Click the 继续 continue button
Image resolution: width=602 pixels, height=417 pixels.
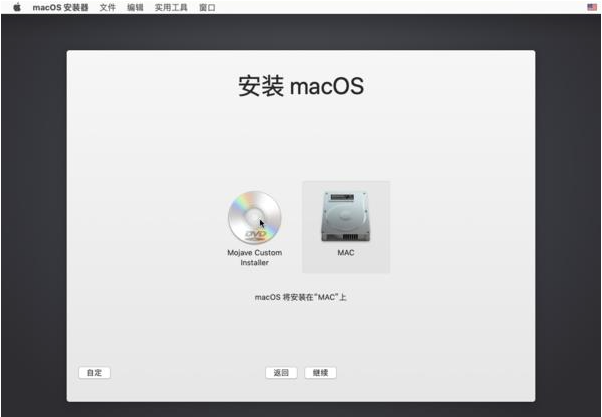pyautogui.click(x=321, y=373)
